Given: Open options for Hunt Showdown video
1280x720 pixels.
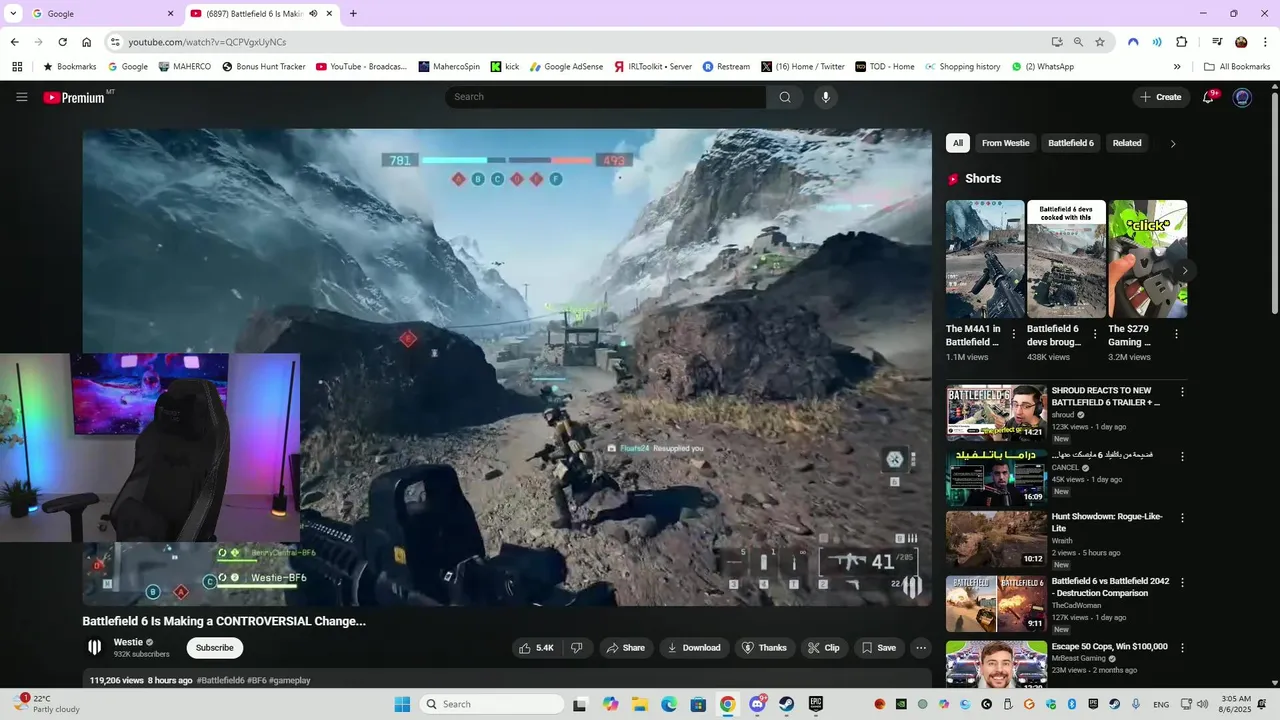Looking at the screenshot, I should point(1182,518).
